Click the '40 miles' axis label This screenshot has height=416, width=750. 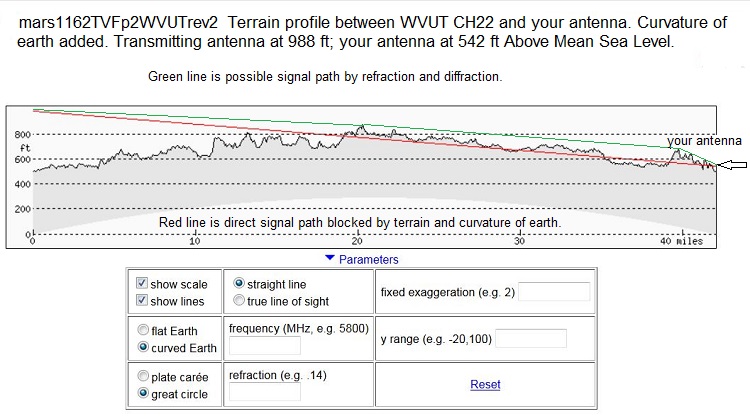(681, 241)
